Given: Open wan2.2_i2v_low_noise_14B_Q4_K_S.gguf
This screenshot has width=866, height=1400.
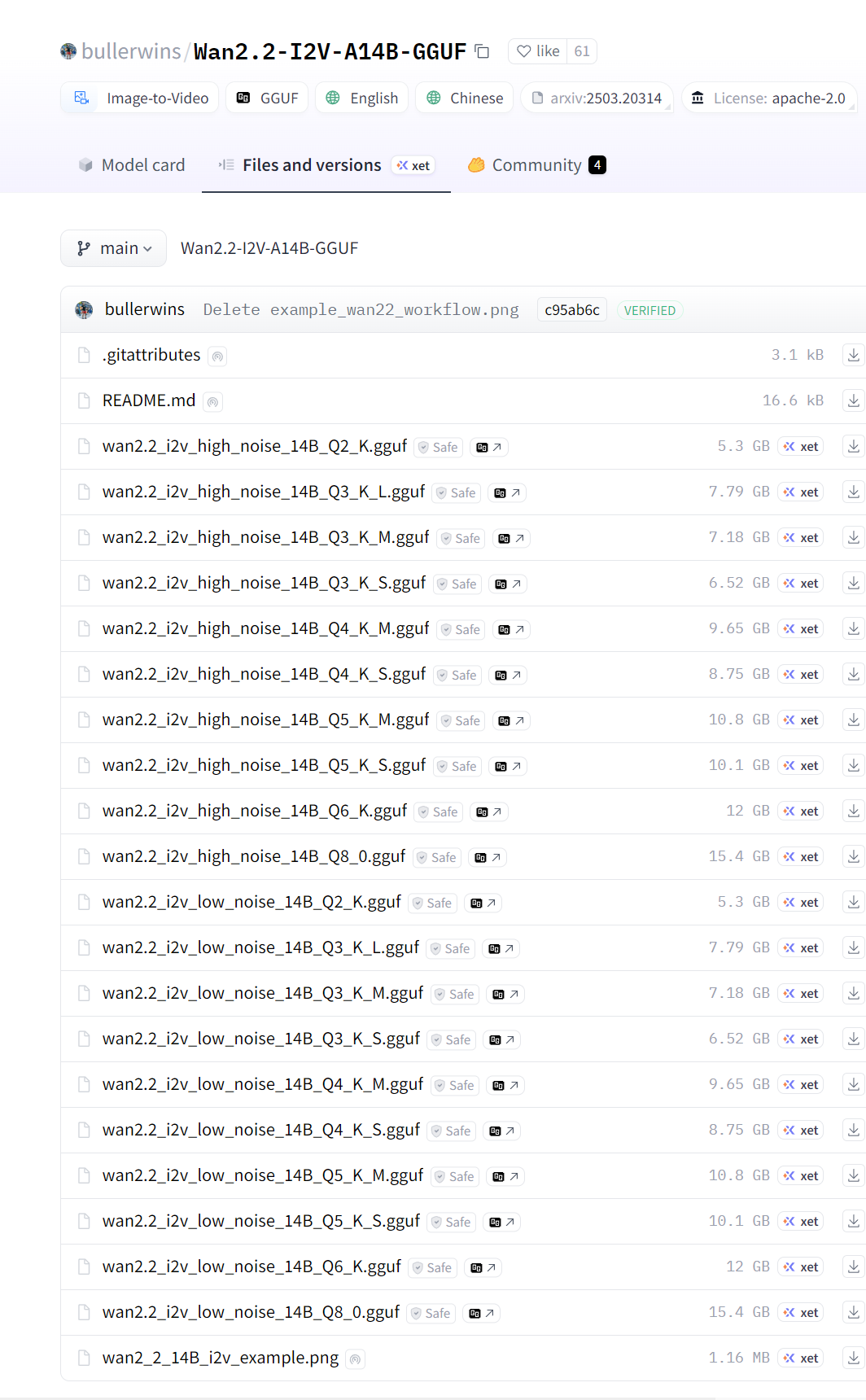Looking at the screenshot, I should click(261, 1130).
